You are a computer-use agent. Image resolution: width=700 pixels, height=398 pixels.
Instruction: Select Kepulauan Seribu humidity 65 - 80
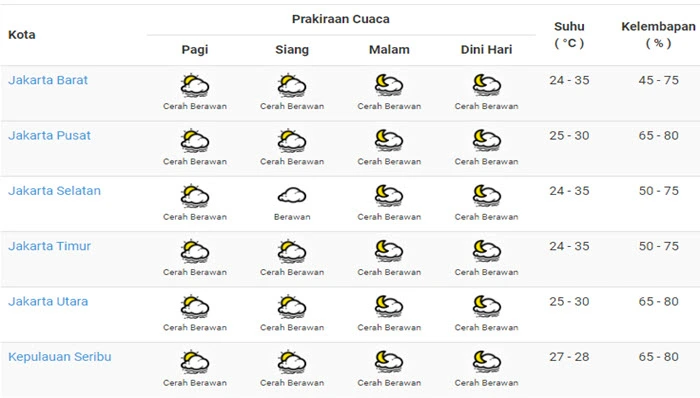point(658,357)
